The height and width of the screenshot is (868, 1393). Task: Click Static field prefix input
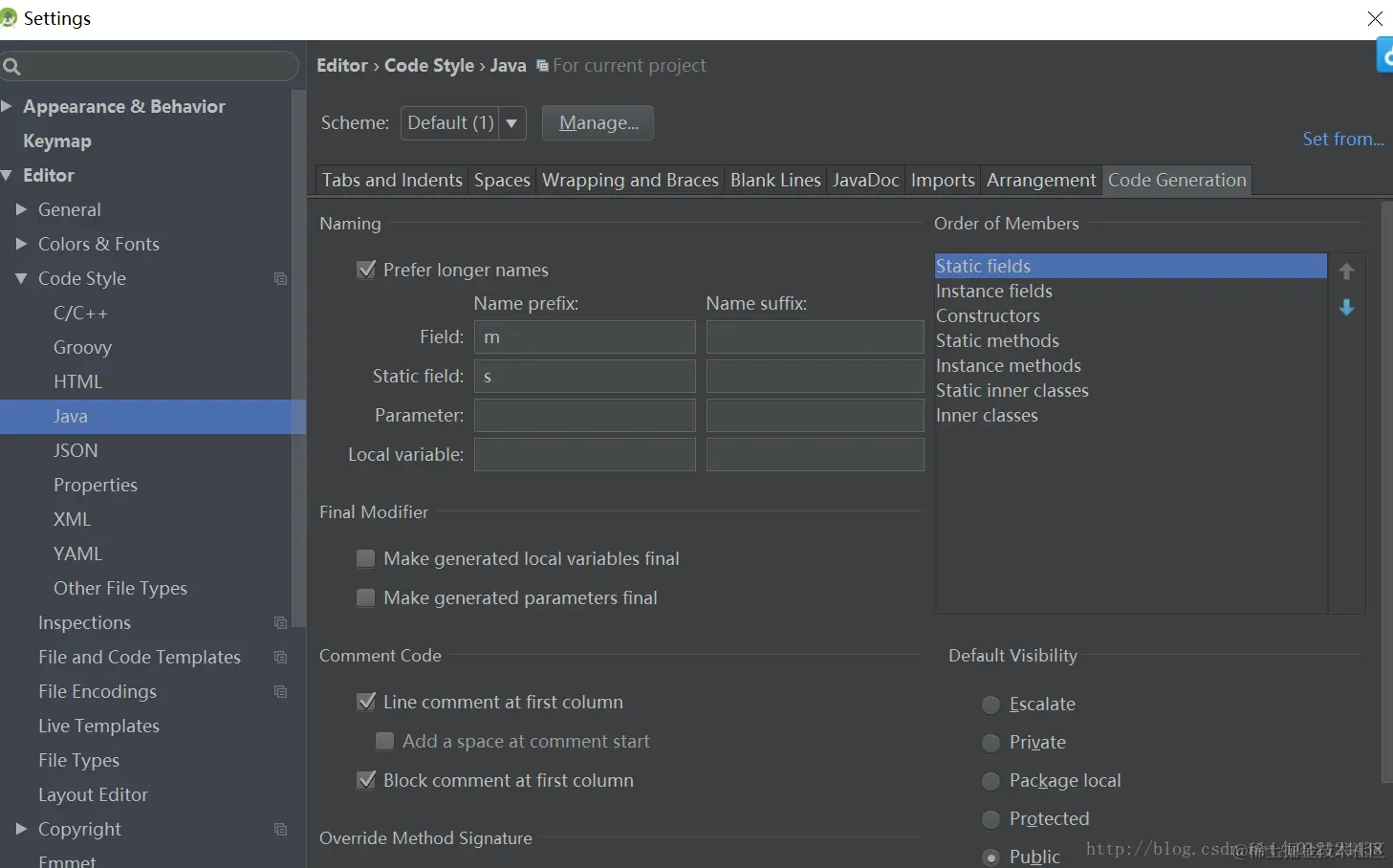[585, 377]
